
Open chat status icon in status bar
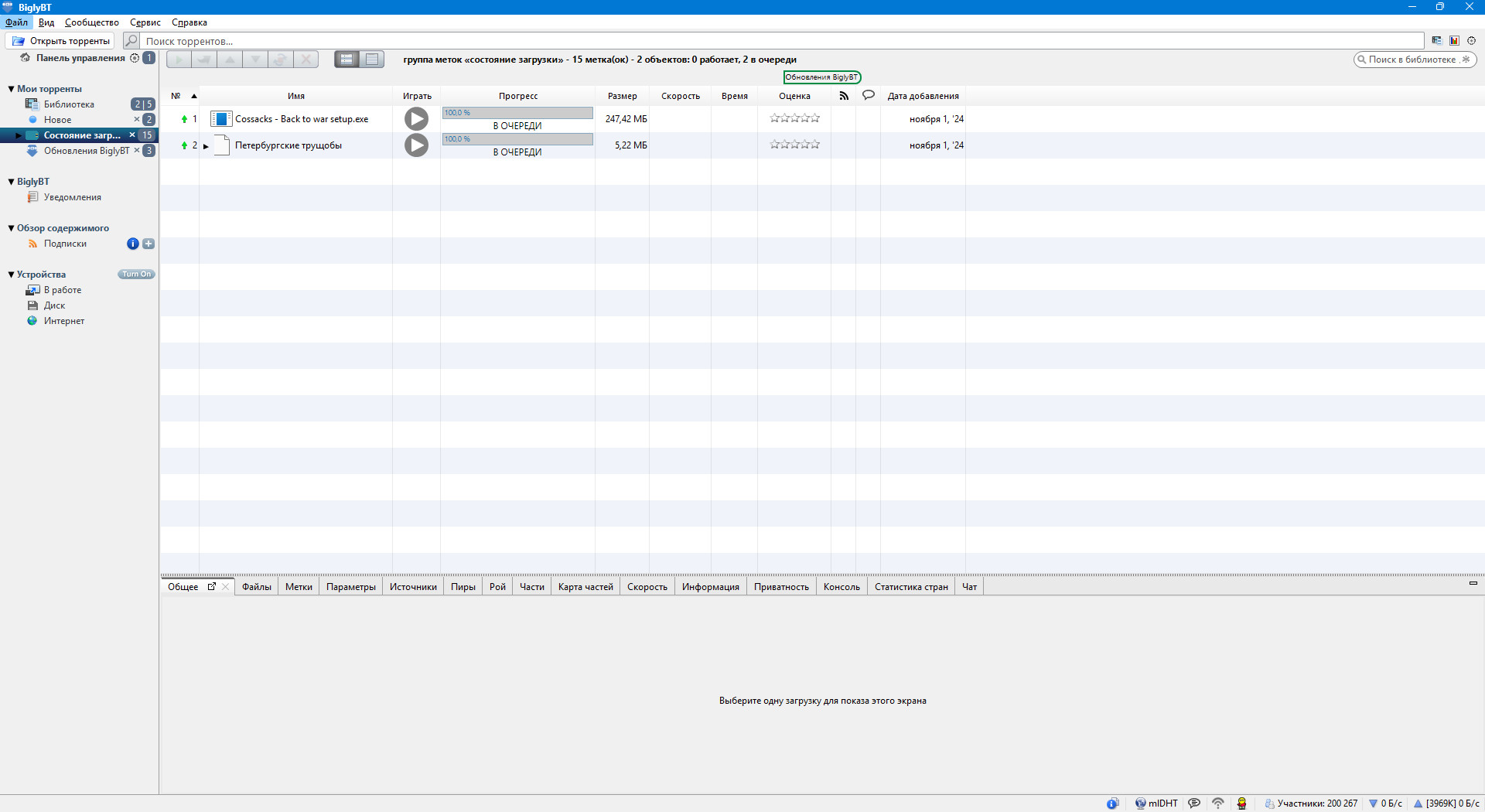click(1194, 803)
